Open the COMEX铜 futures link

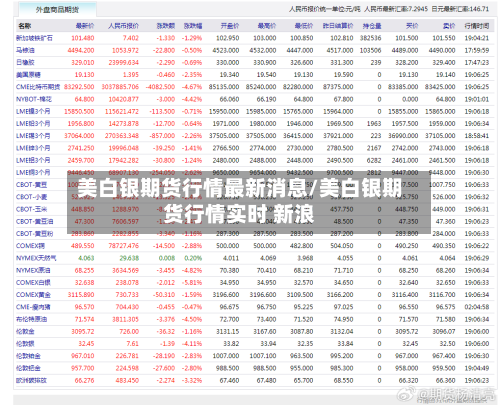[30, 246]
